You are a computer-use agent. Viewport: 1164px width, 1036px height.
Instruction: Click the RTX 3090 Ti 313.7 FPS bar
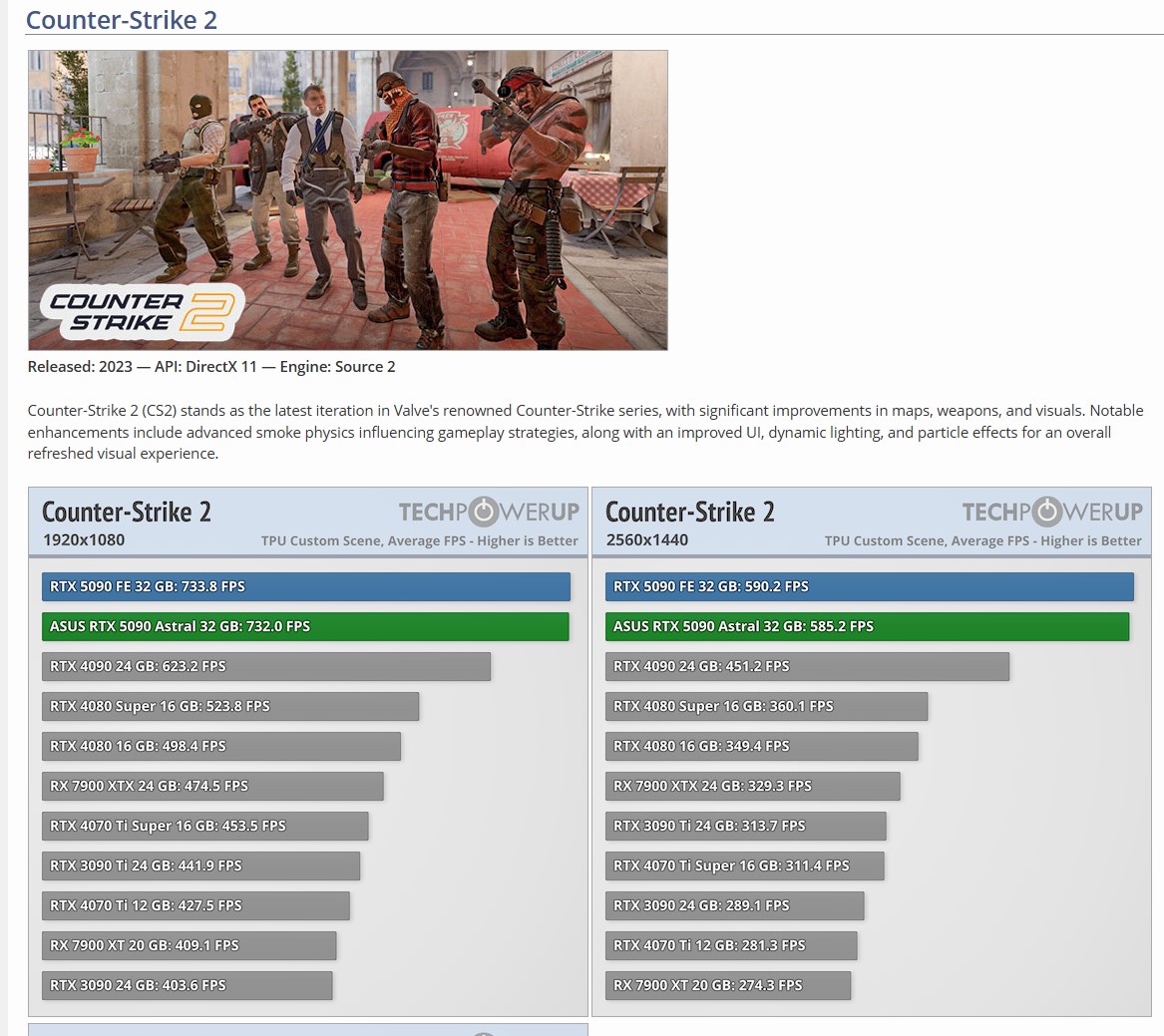point(746,826)
